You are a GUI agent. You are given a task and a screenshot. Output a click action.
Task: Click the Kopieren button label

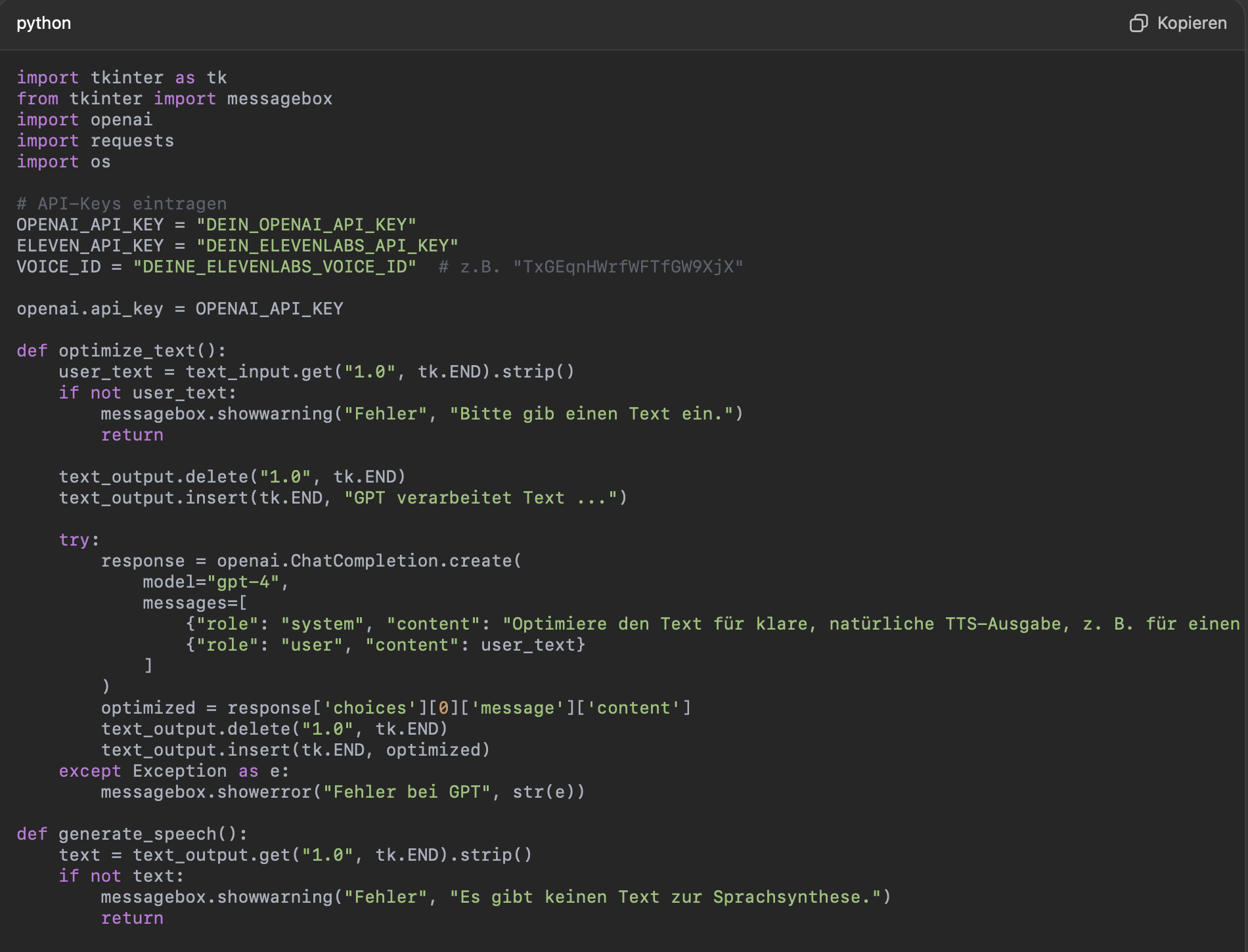pos(1192,23)
